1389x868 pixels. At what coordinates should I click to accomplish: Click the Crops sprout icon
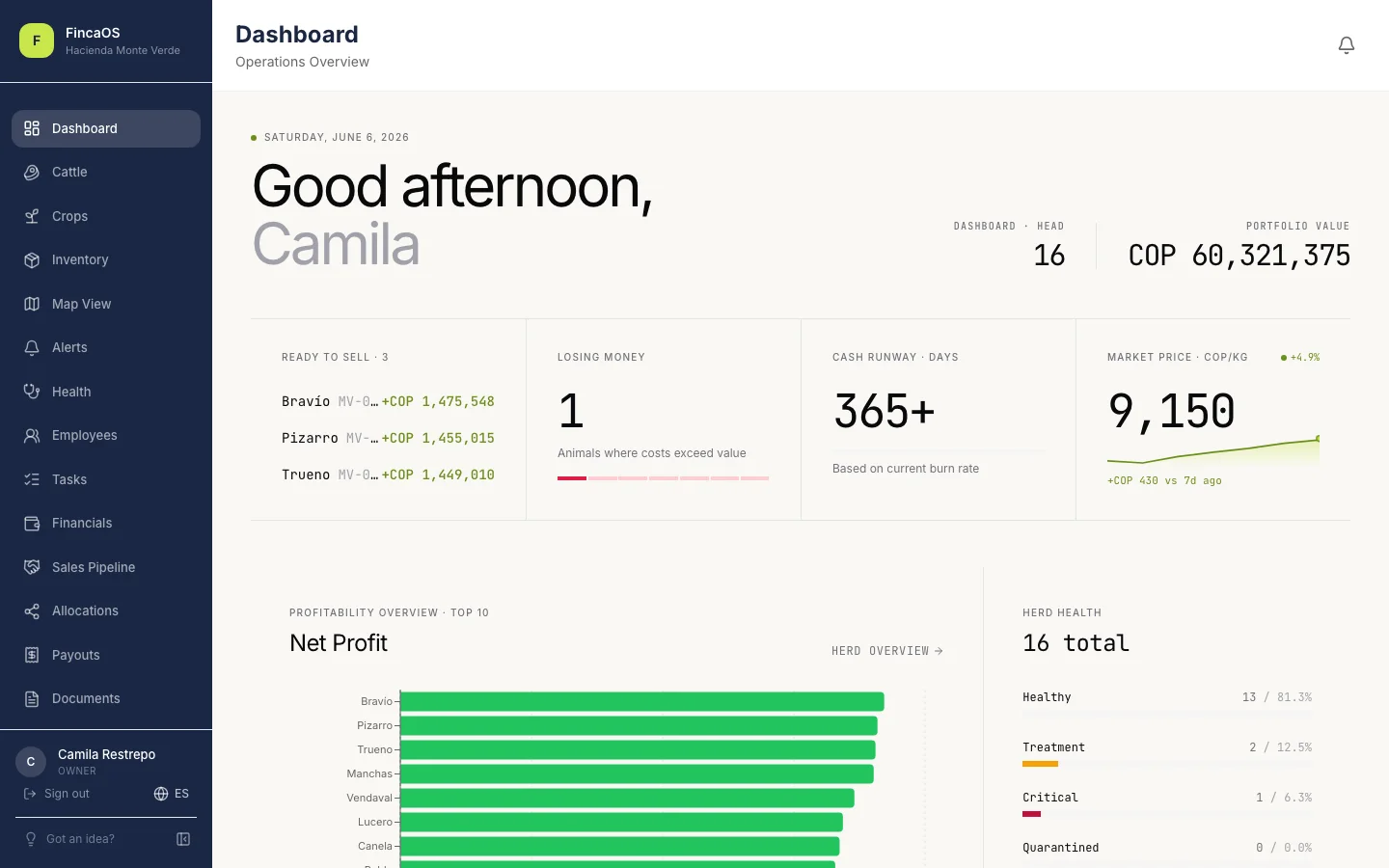(x=32, y=216)
